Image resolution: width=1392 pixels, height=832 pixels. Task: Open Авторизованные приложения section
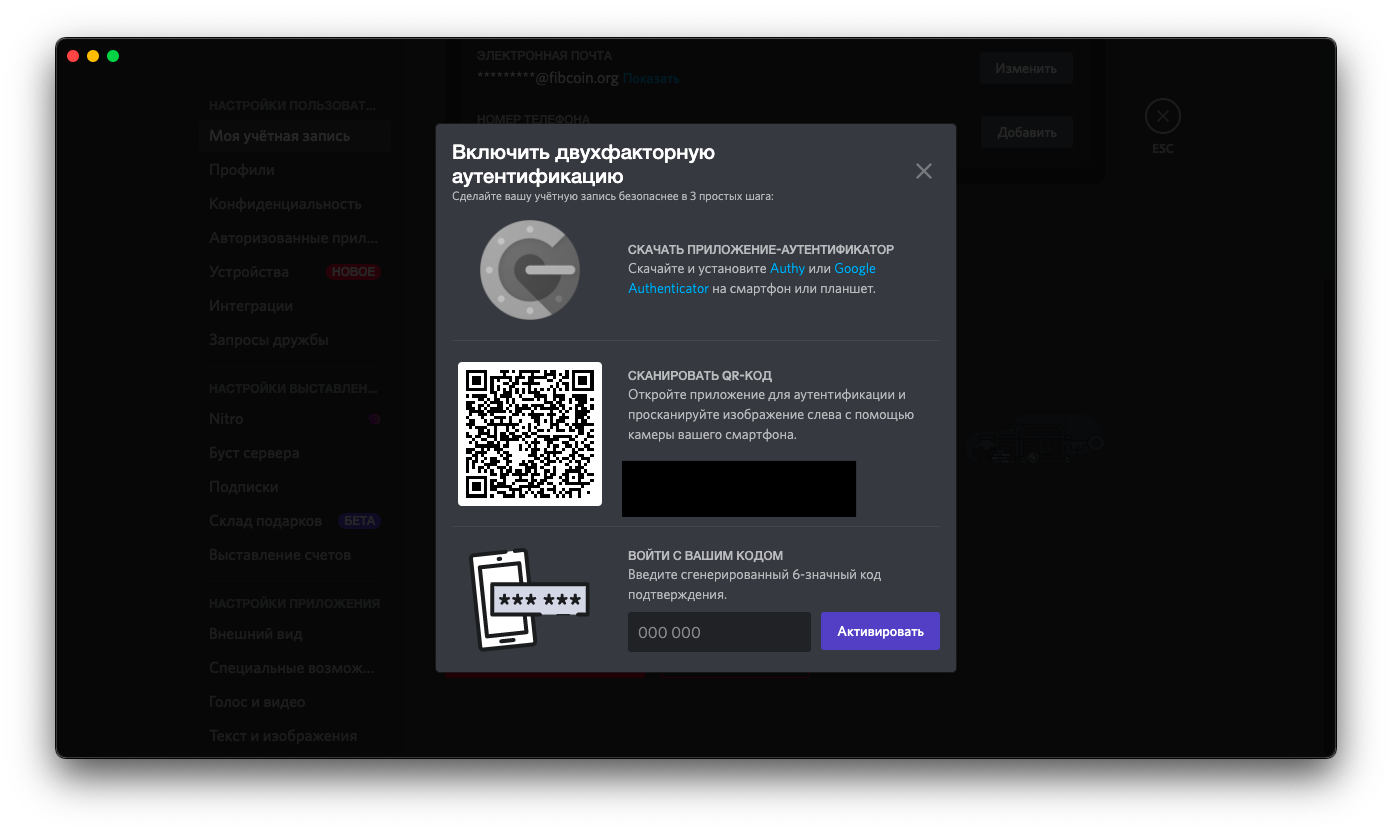coord(294,238)
